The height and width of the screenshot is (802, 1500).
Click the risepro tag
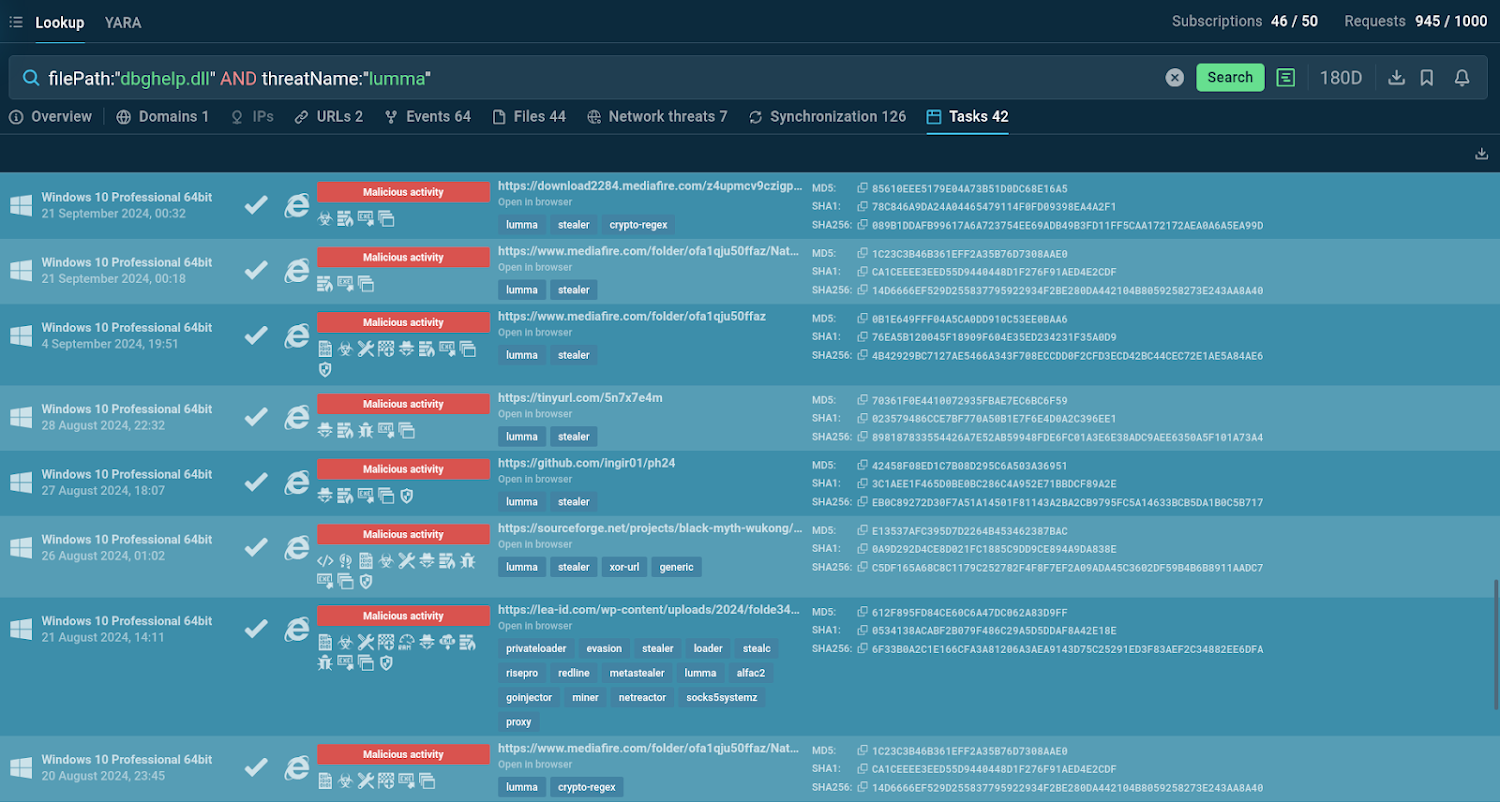pyautogui.click(x=522, y=673)
